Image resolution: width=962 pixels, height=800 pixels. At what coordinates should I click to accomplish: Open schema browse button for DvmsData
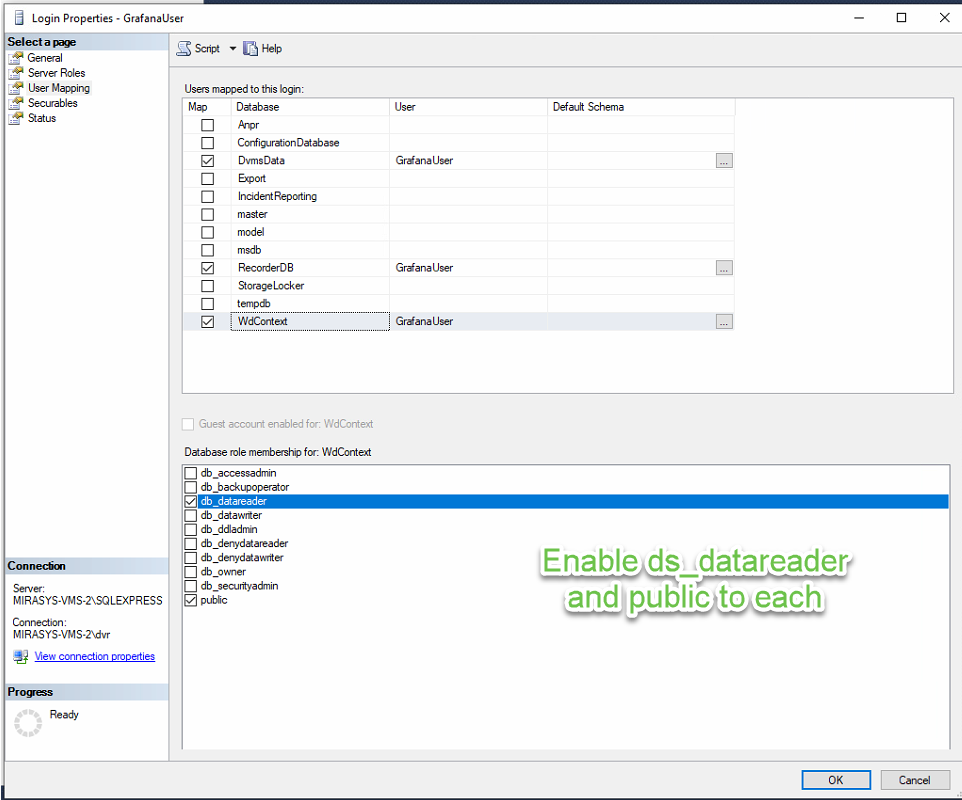724,161
